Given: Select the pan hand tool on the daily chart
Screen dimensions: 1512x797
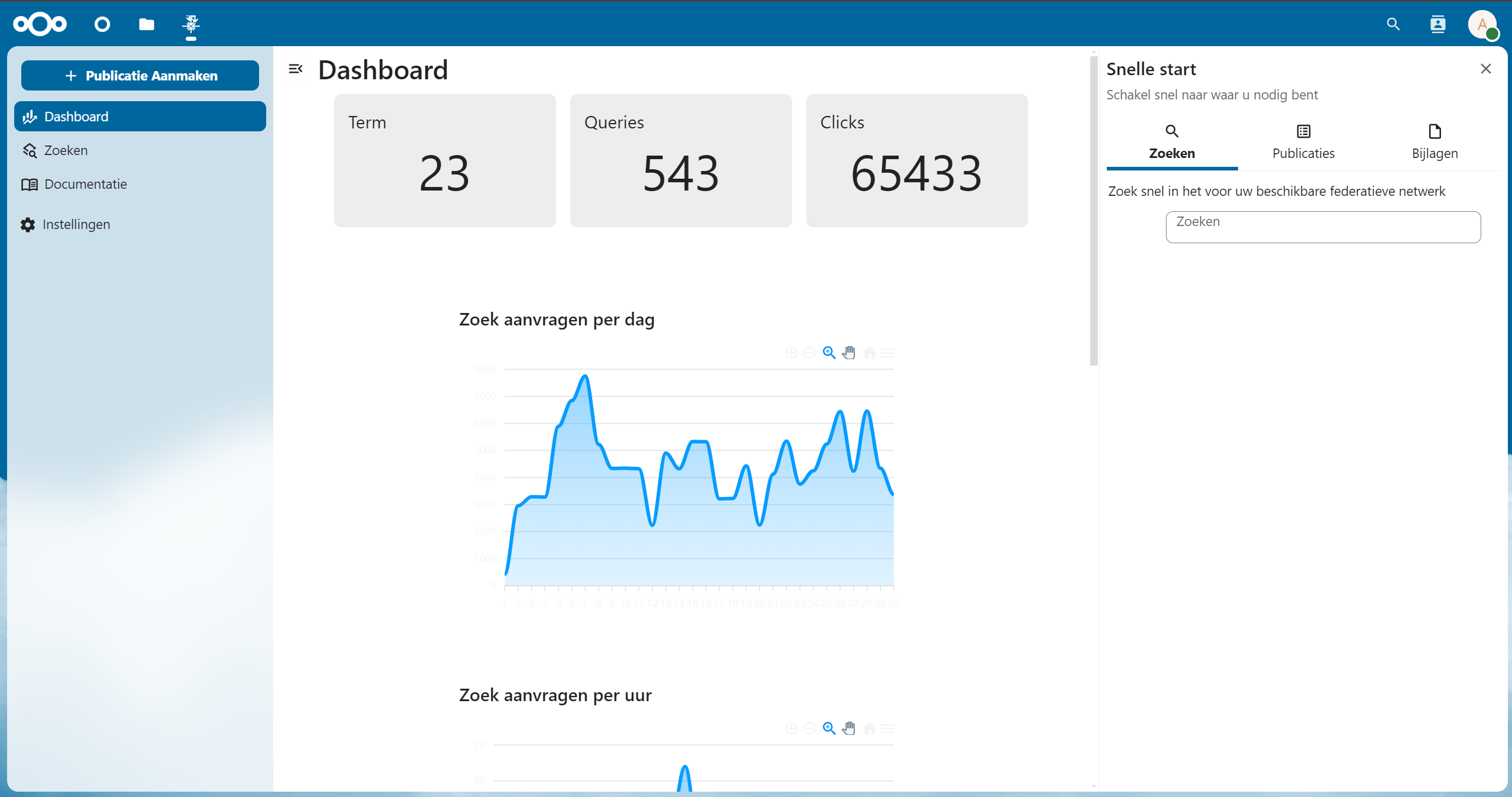Looking at the screenshot, I should coord(849,353).
